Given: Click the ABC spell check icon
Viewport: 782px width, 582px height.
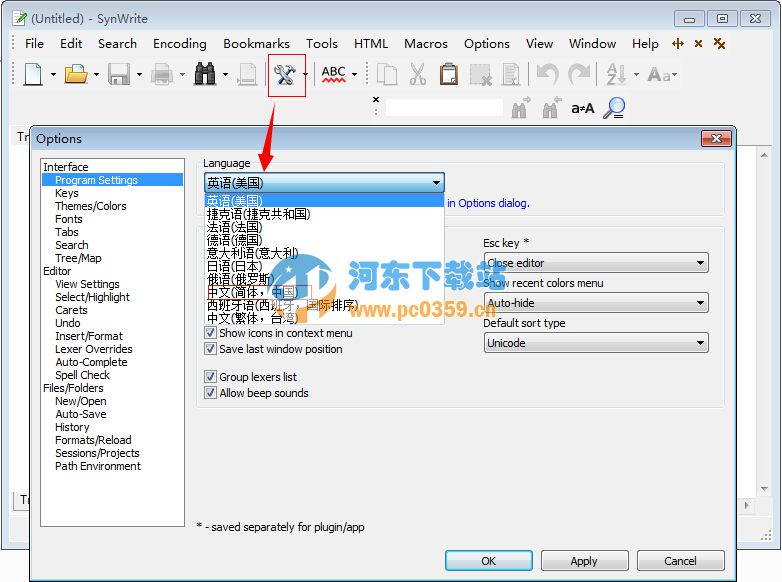Looking at the screenshot, I should pos(334,75).
